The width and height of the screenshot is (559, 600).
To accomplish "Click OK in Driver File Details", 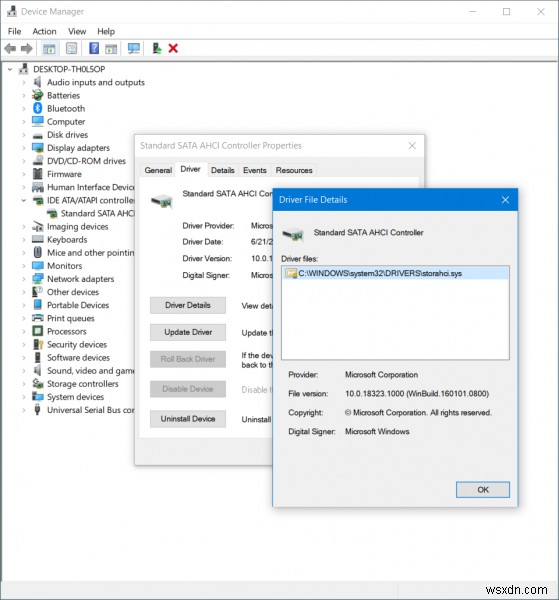I will pyautogui.click(x=482, y=489).
